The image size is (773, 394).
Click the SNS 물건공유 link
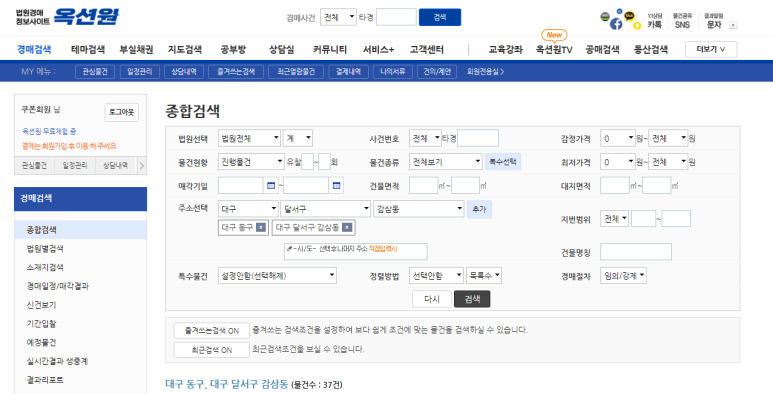click(682, 21)
